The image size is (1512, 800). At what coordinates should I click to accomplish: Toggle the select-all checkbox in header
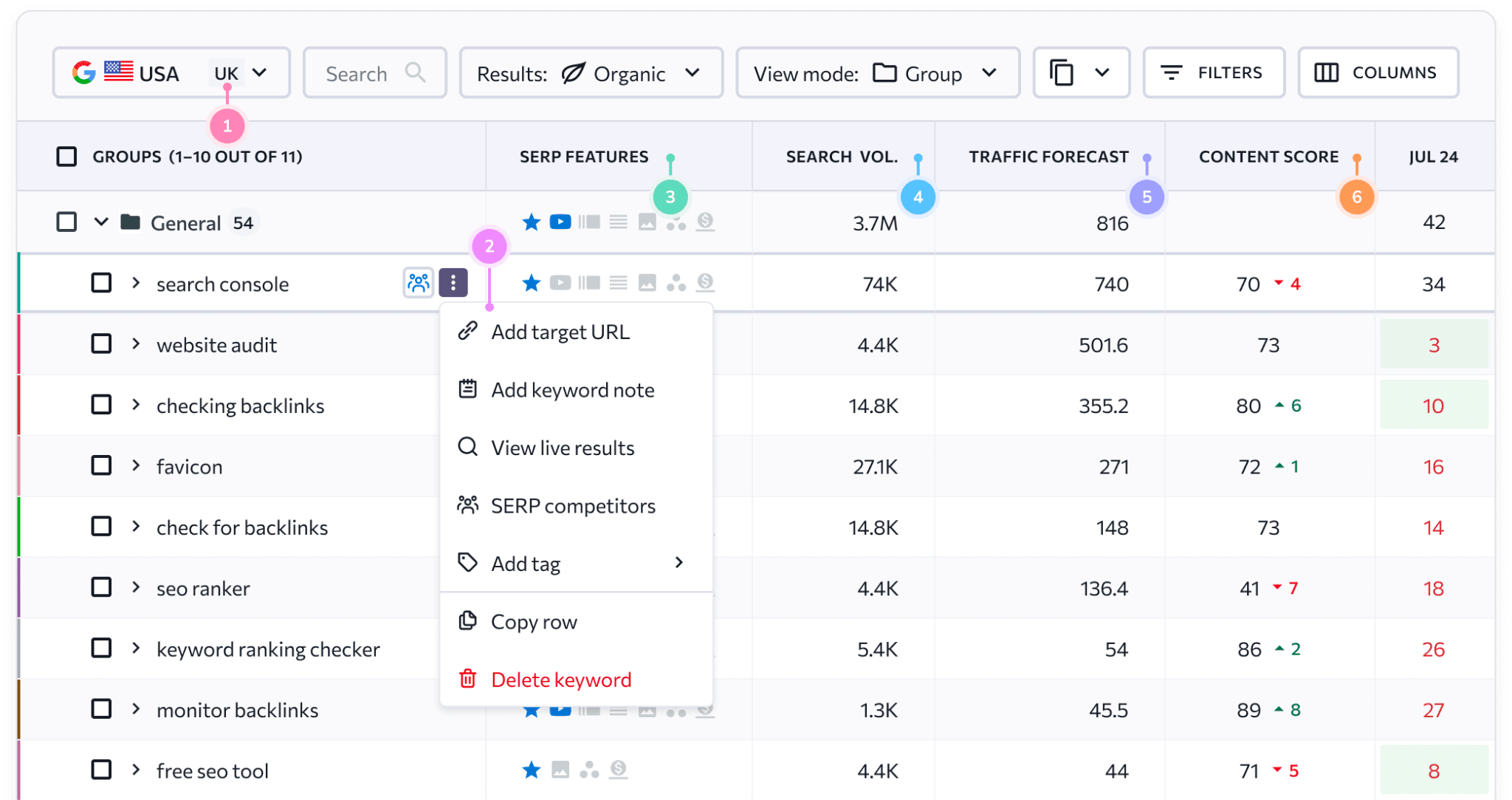(66, 156)
